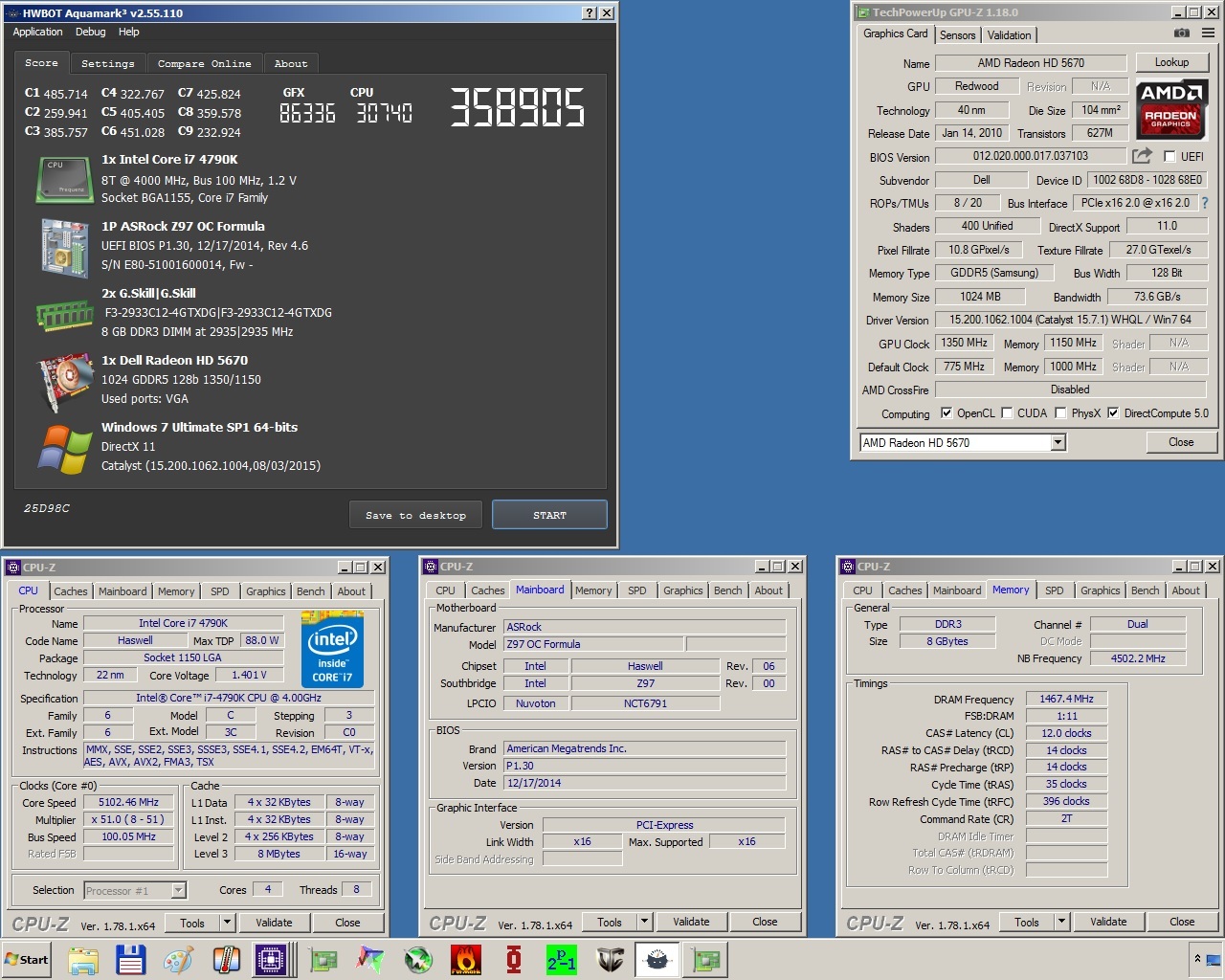1225x980 pixels.
Task: Click the START benchmark button
Action: (x=549, y=515)
